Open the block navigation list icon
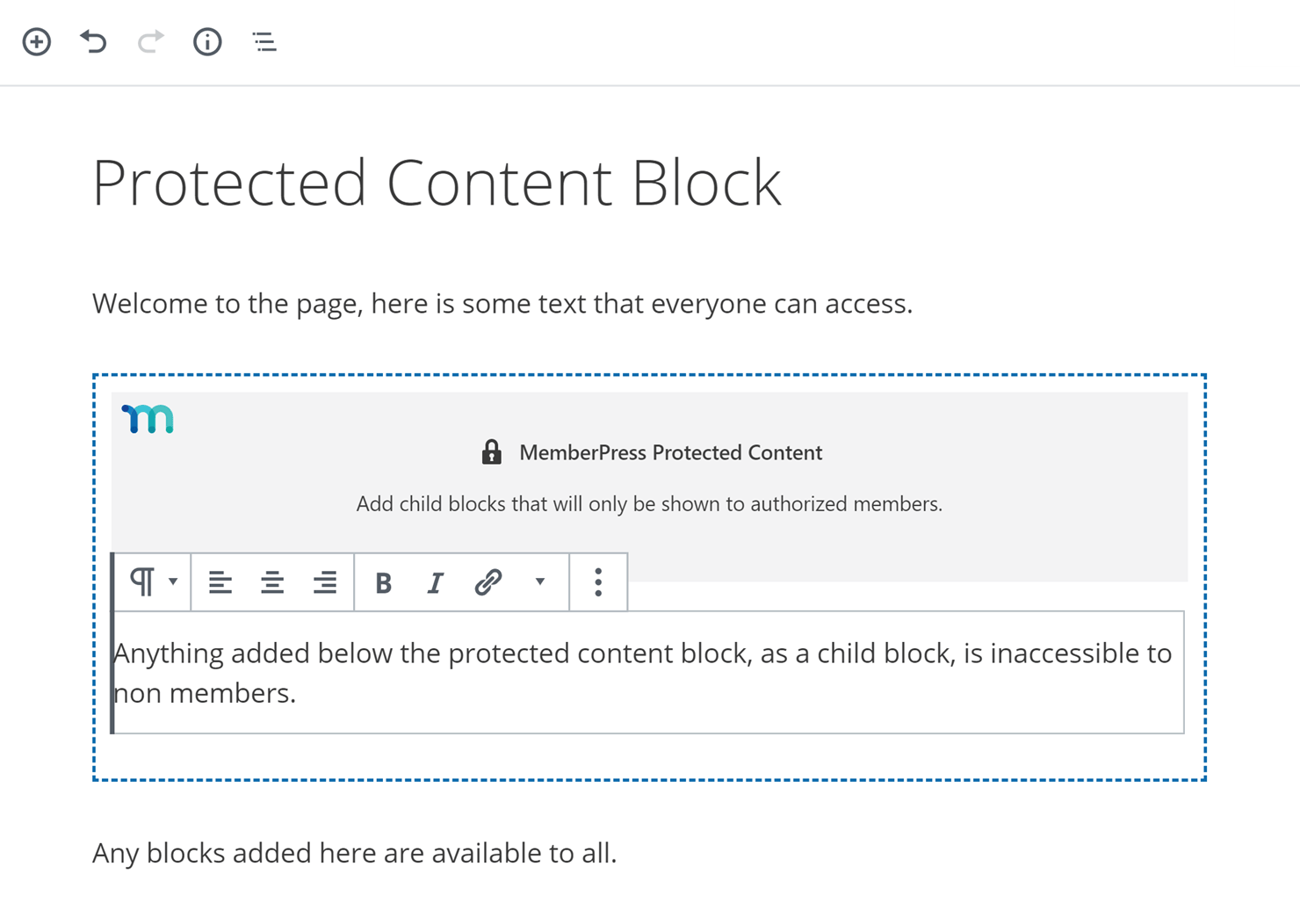 [264, 41]
